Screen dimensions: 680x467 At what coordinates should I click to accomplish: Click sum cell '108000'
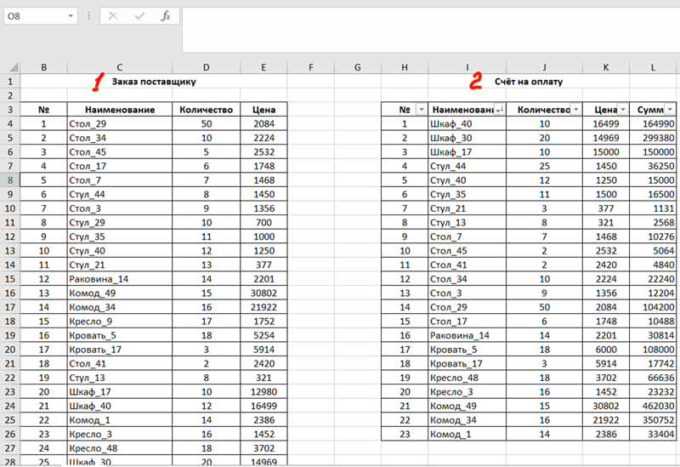[653, 349]
